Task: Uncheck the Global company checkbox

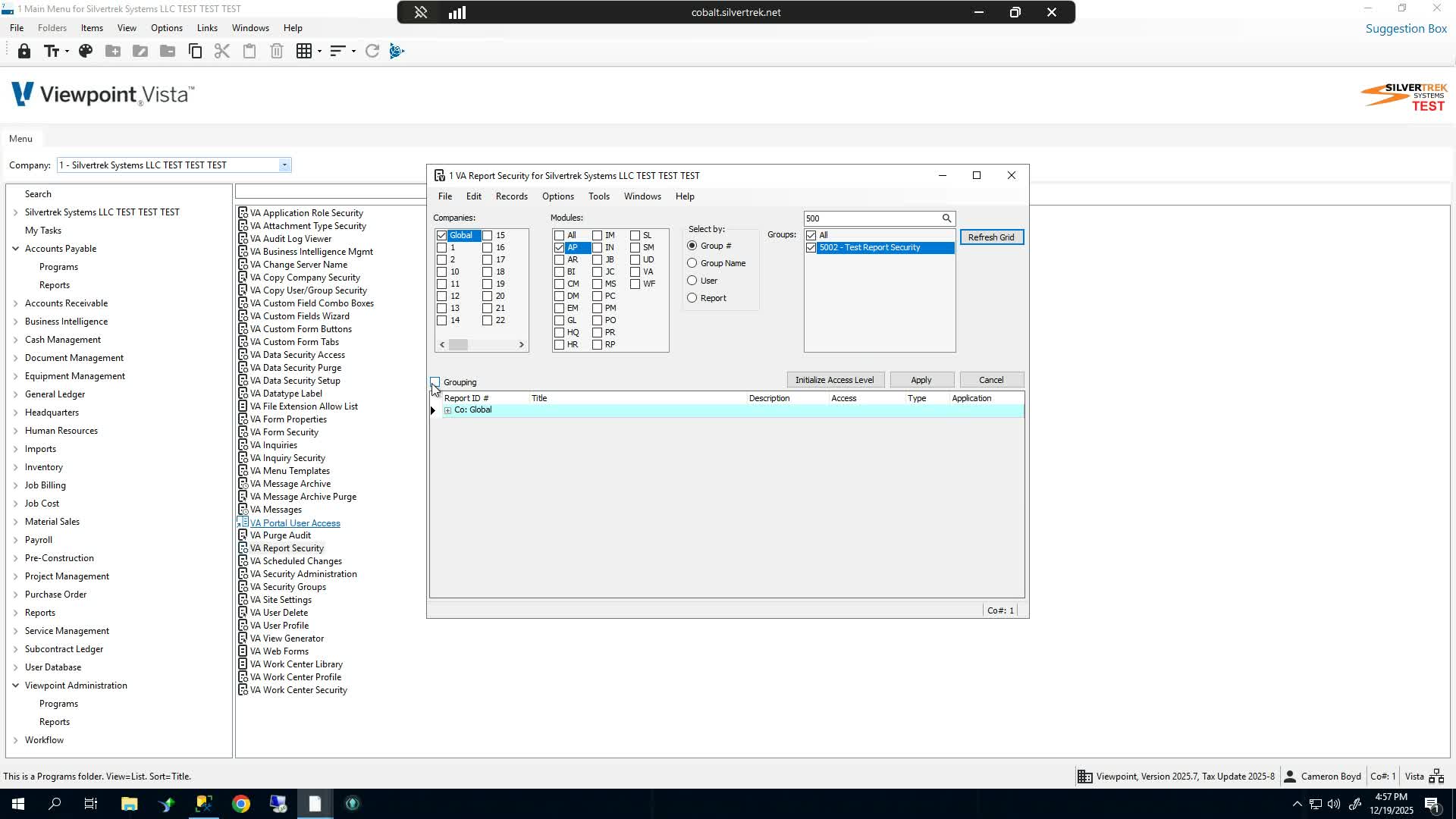Action: 441,236
